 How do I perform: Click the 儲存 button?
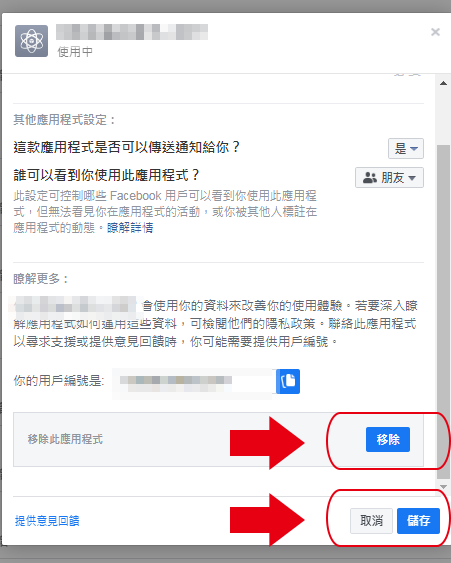(x=418, y=521)
